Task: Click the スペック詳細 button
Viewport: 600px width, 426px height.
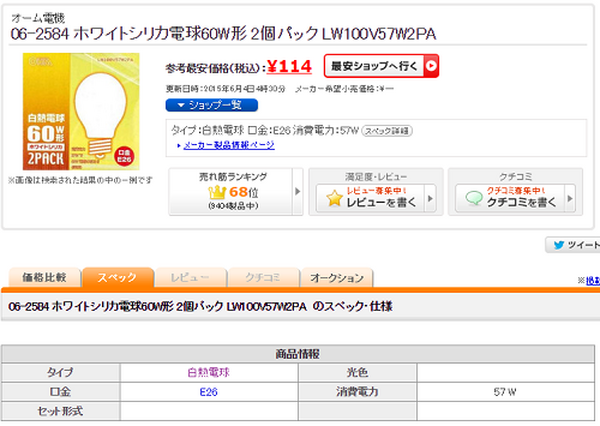Action: [x=387, y=131]
